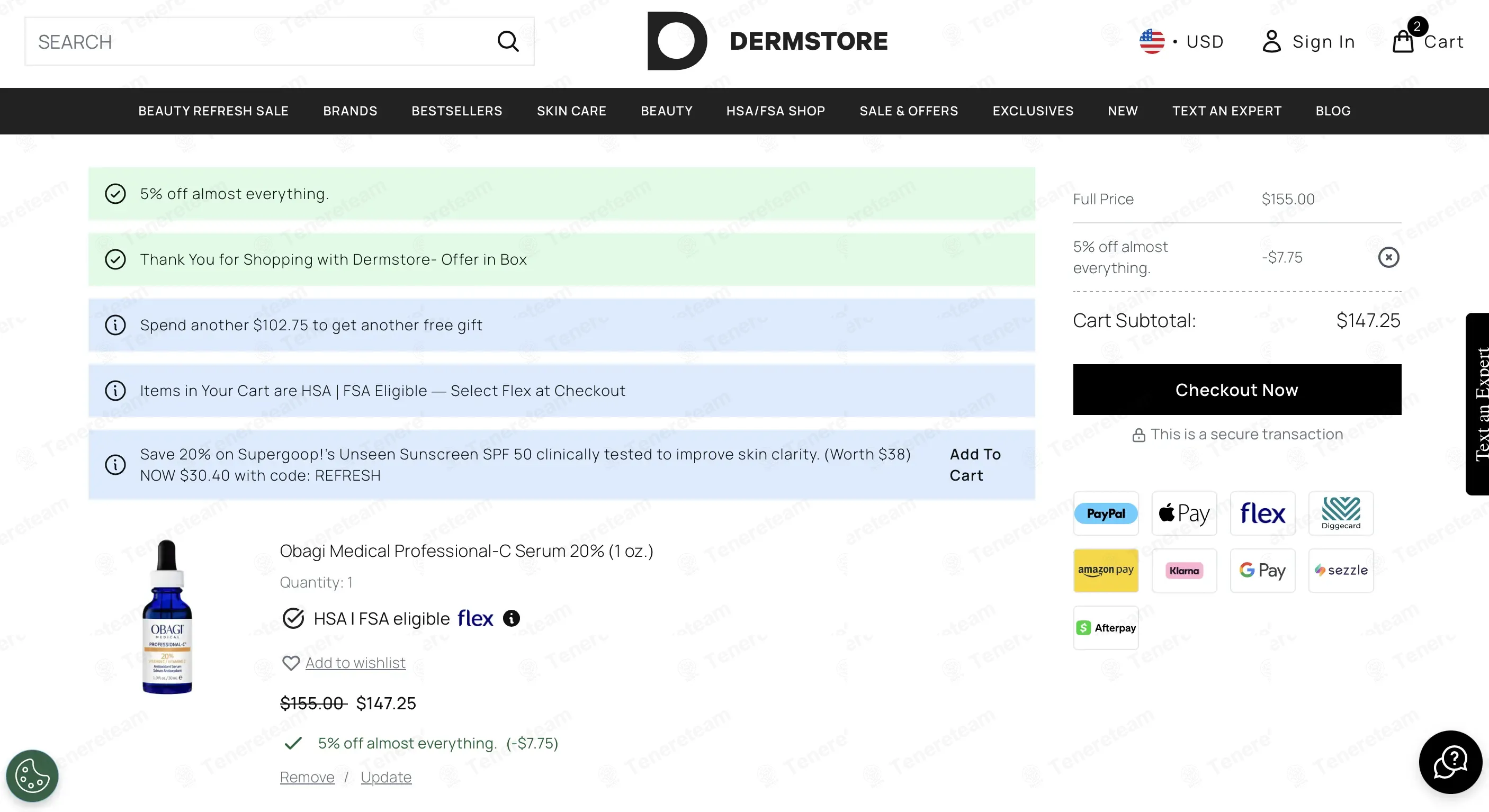Select the Sezzle payment icon
Screen dimensions: 1489x812
point(1341,571)
